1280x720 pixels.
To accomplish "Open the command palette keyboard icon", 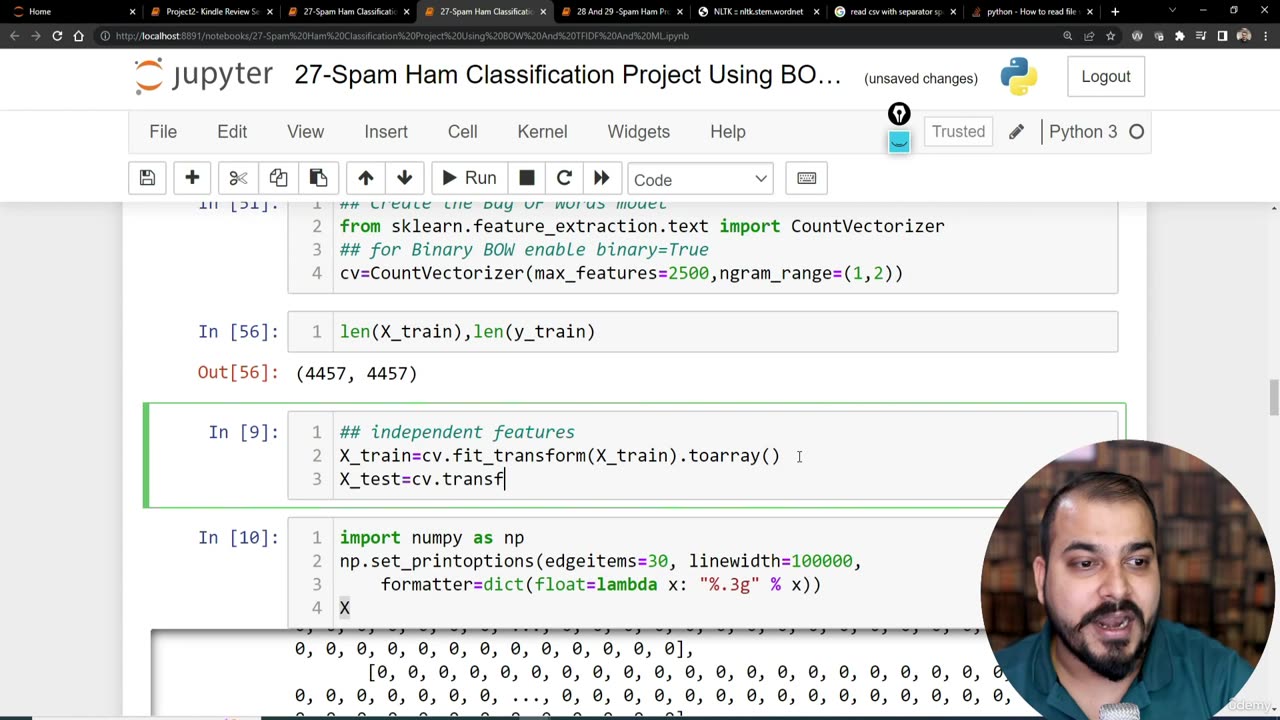I will [806, 178].
